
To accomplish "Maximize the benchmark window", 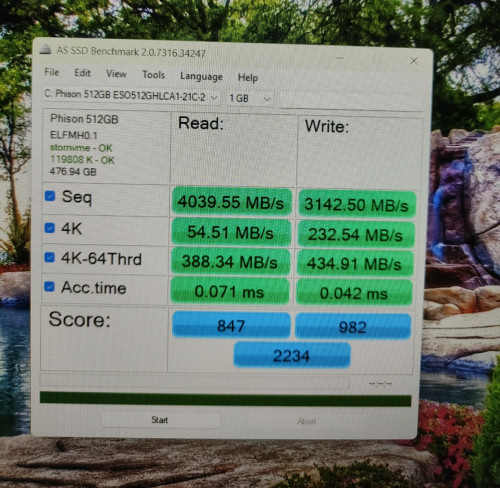I will (x=377, y=59).
